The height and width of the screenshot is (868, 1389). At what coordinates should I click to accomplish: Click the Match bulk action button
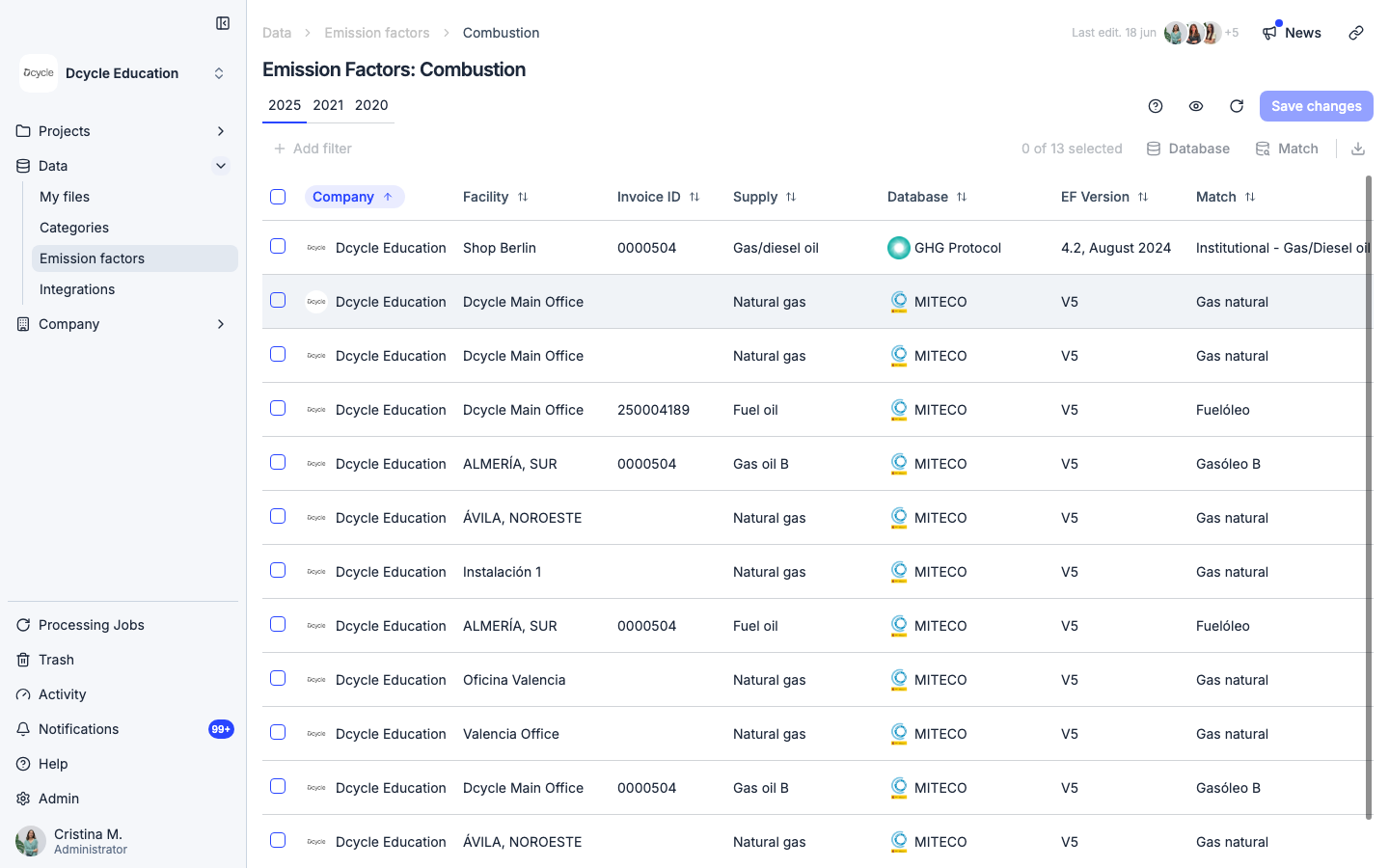point(1287,149)
